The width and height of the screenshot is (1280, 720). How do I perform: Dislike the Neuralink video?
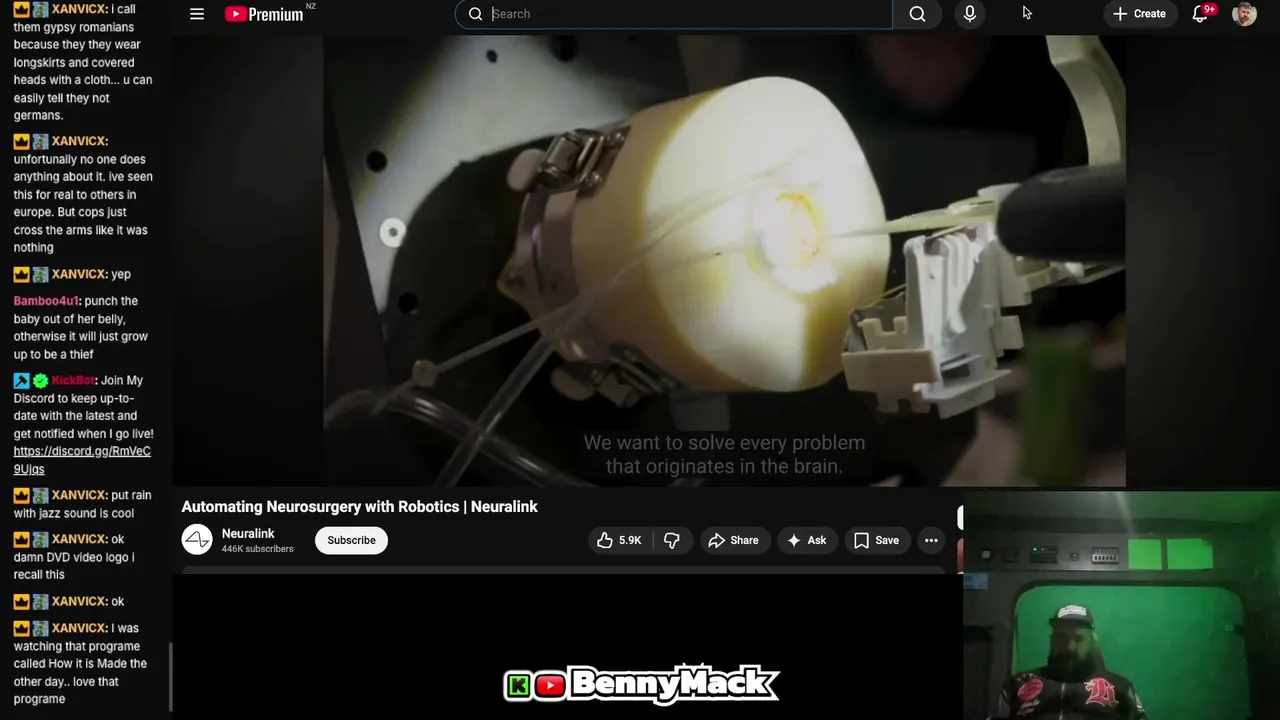[672, 540]
